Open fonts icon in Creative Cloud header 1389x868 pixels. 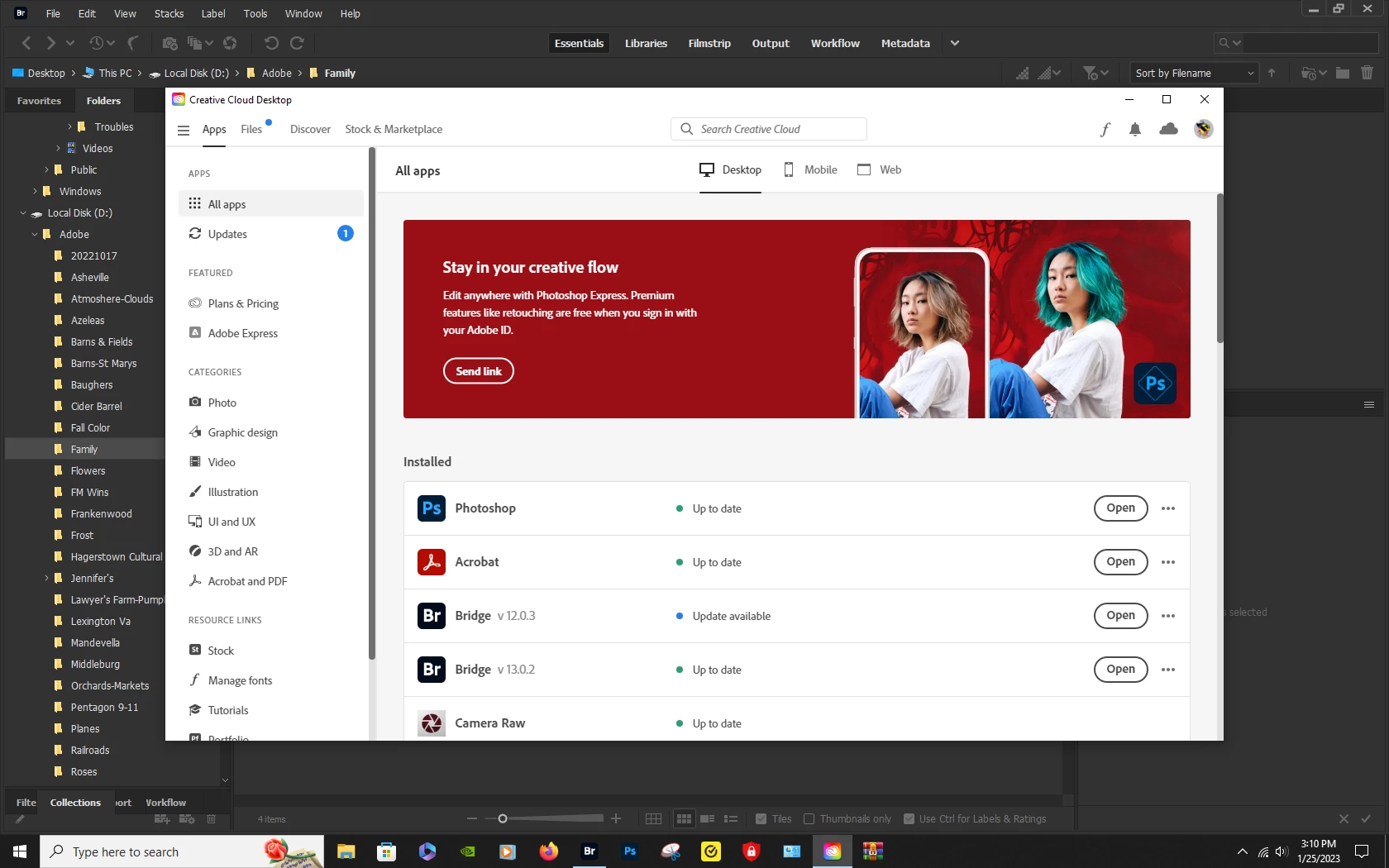tap(1105, 129)
